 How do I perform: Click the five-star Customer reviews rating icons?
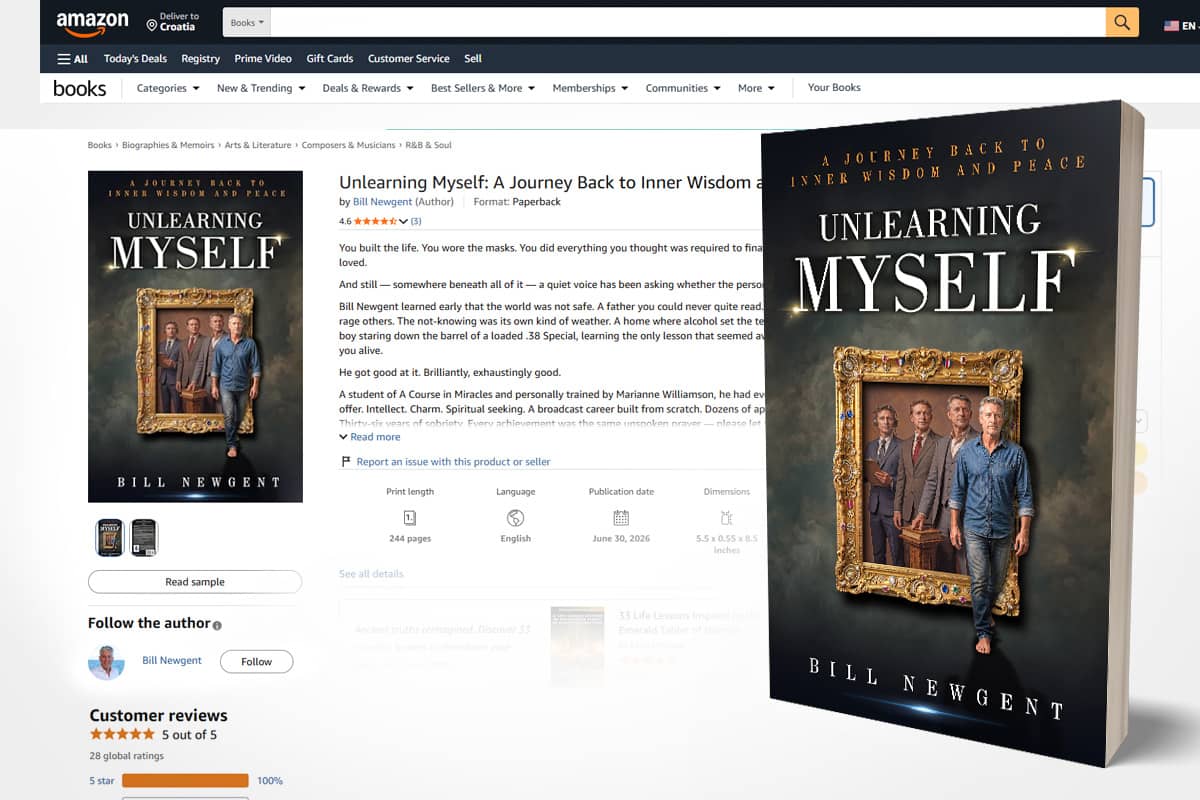pos(122,735)
